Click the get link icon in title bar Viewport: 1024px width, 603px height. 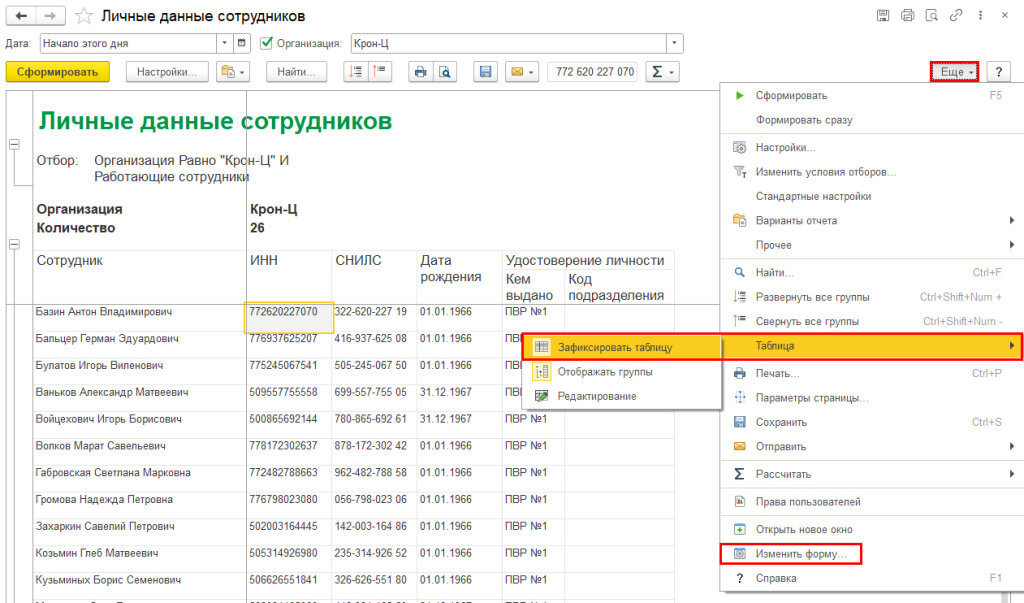[956, 16]
